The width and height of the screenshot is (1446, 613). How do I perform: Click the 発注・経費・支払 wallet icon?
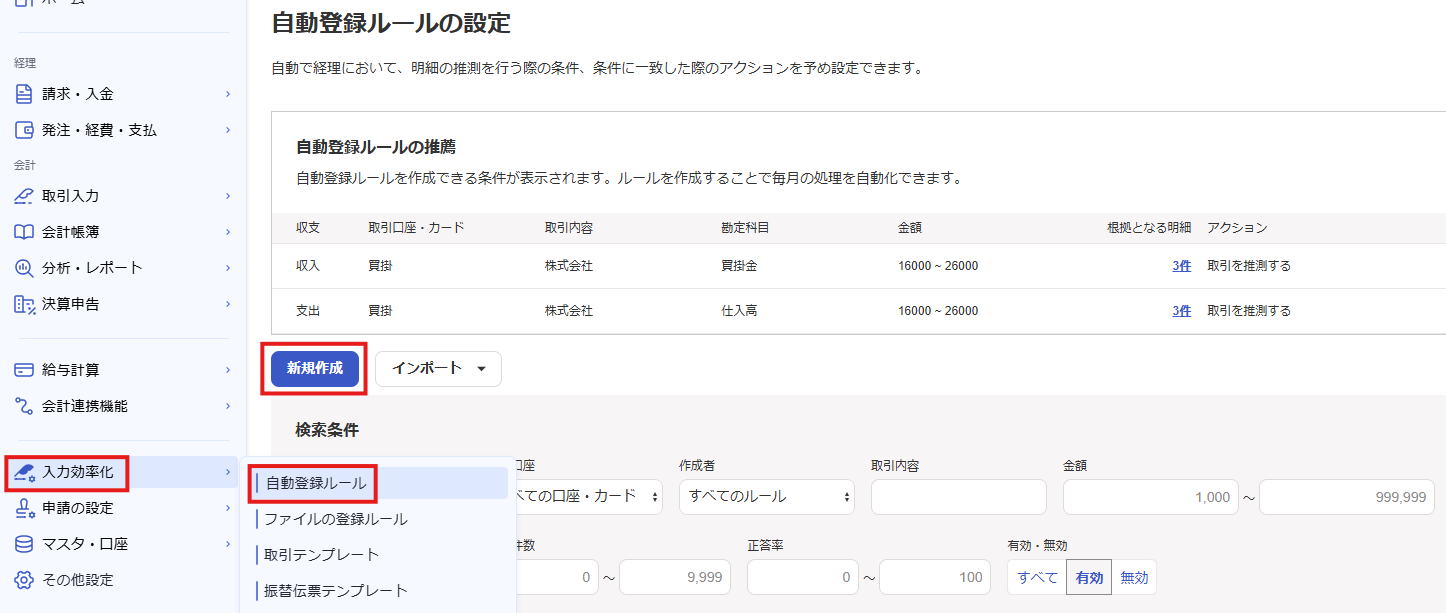pos(25,130)
